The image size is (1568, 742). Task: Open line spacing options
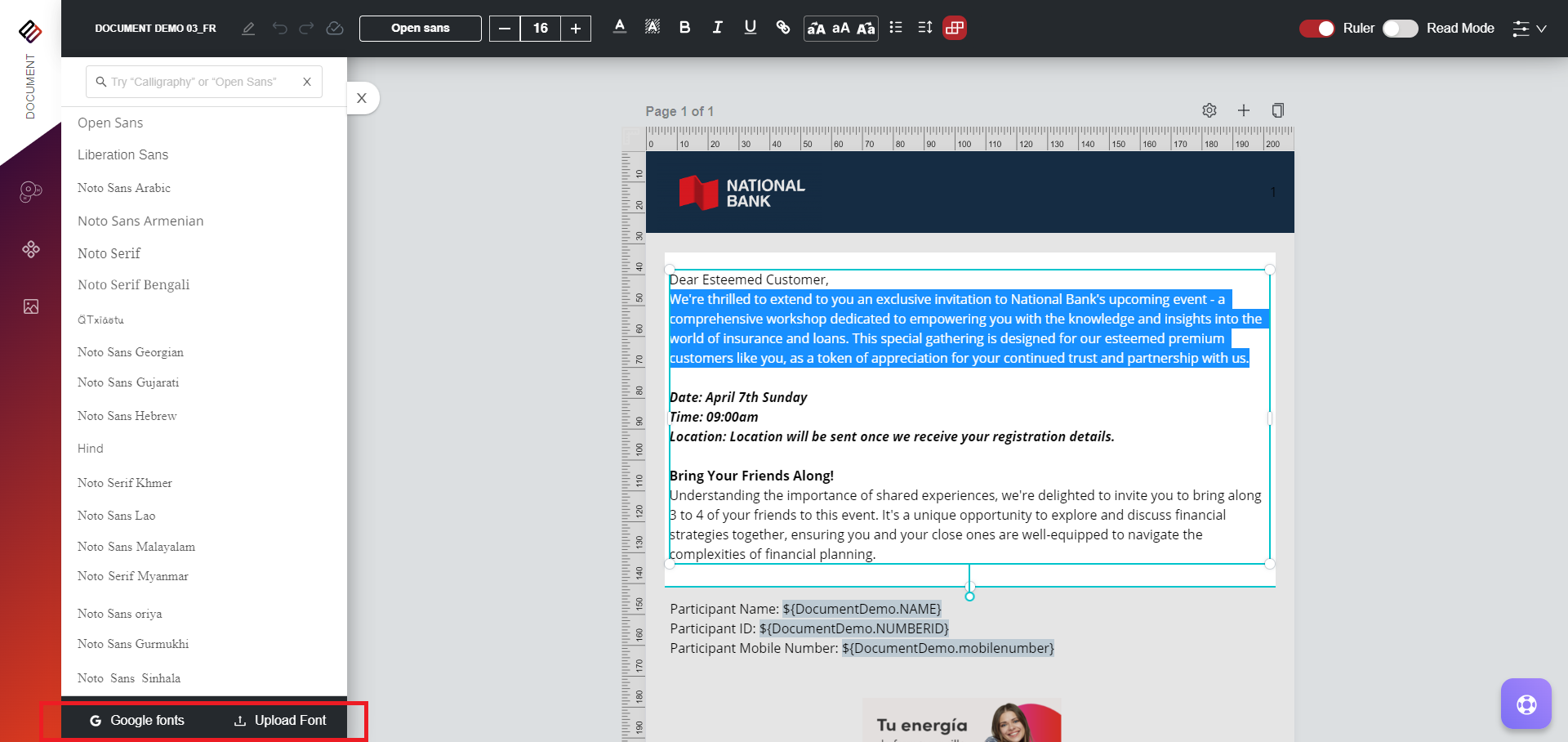click(924, 28)
